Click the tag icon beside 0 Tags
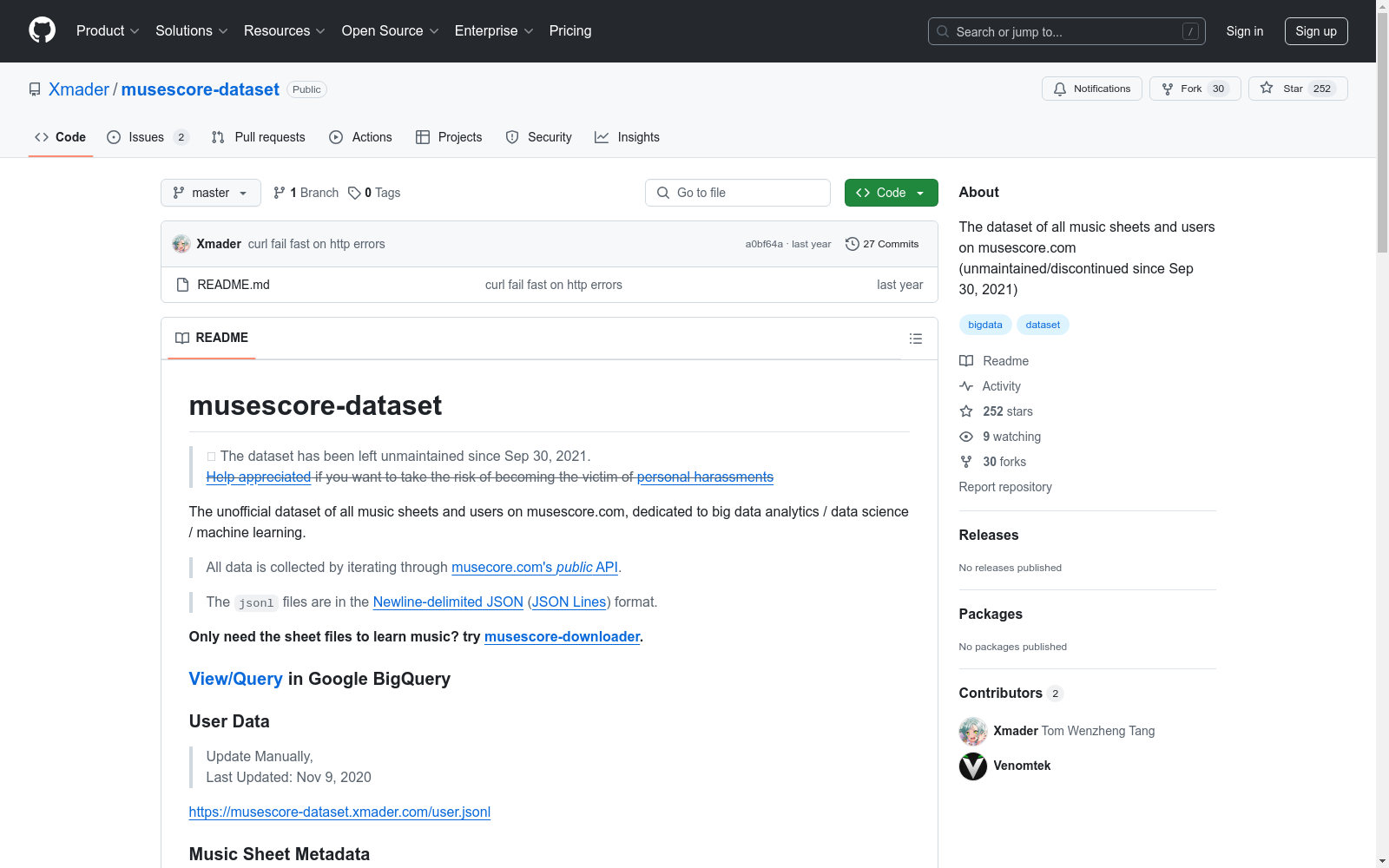Viewport: 1389px width, 868px height. [x=354, y=193]
